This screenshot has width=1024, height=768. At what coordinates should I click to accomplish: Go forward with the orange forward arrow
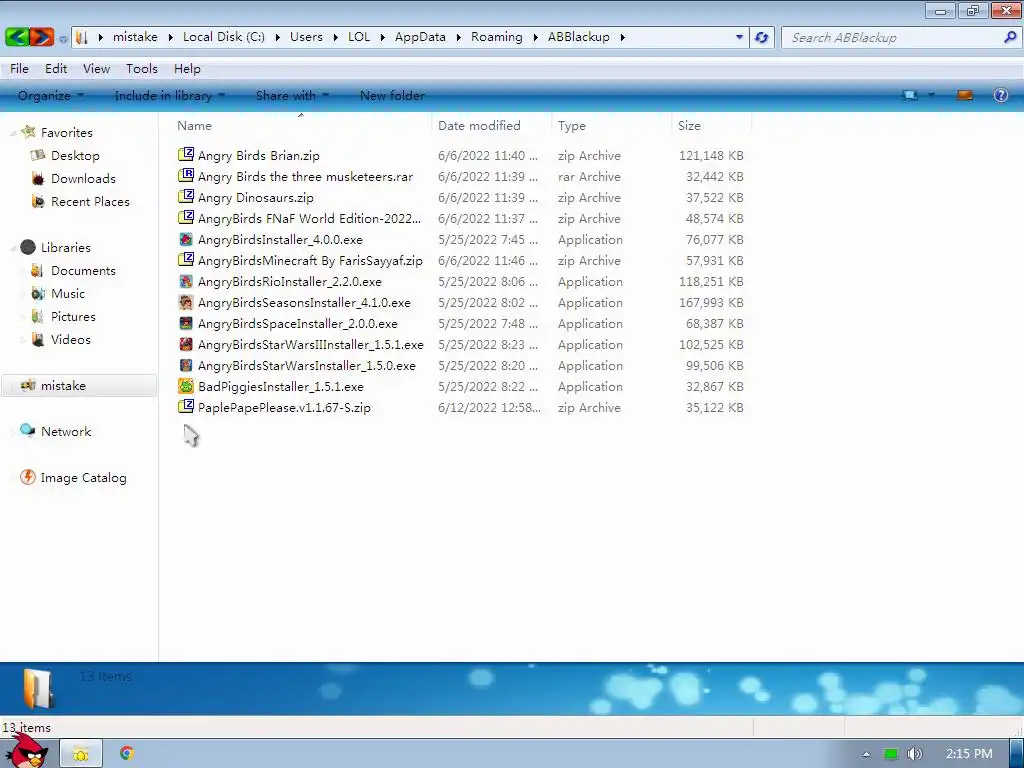click(42, 37)
